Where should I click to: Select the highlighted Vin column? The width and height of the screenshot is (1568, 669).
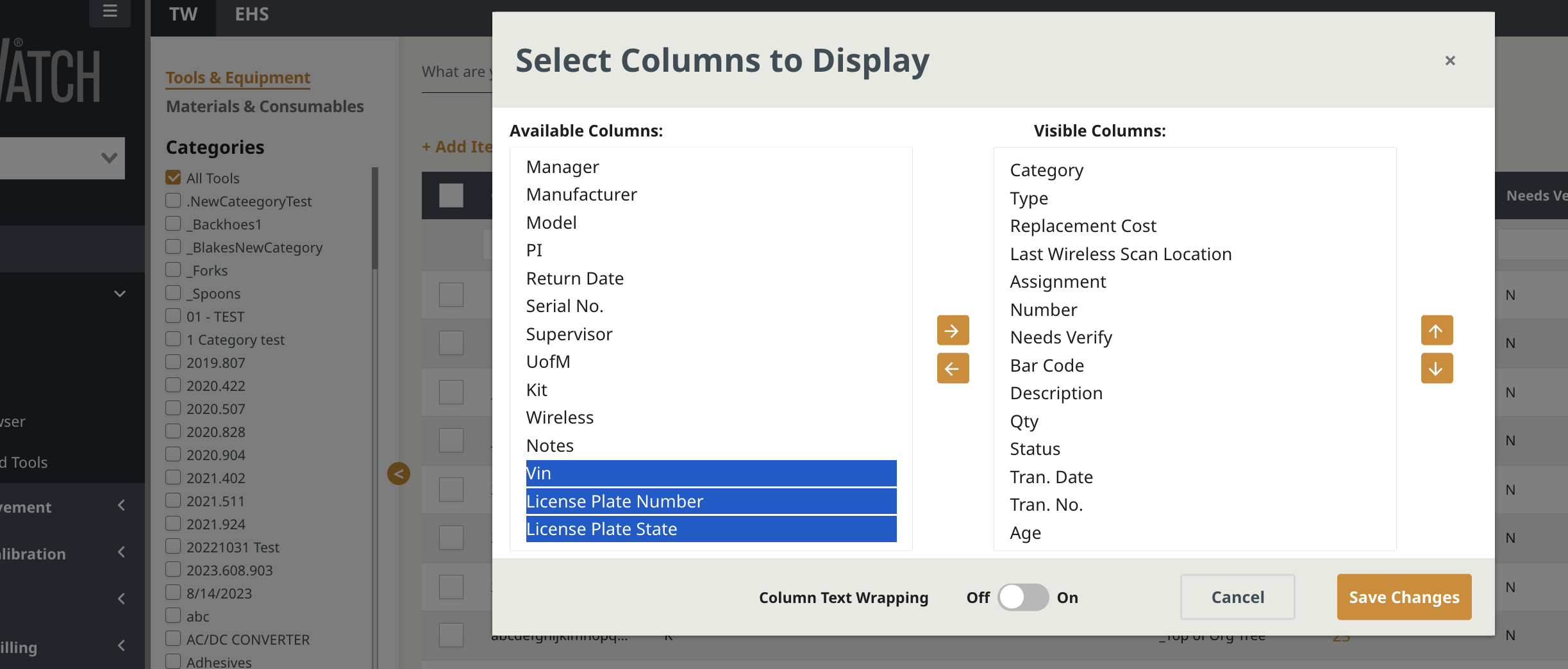click(x=711, y=474)
